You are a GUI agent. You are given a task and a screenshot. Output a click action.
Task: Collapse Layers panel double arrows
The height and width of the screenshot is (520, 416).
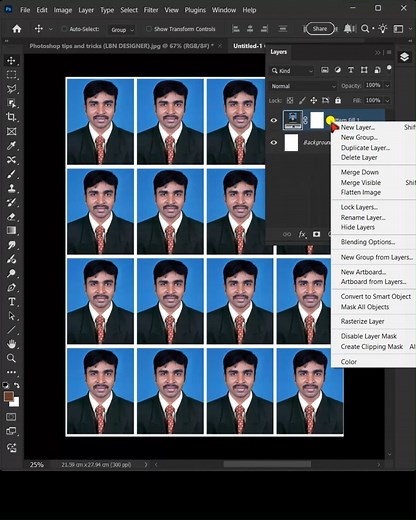click(378, 52)
